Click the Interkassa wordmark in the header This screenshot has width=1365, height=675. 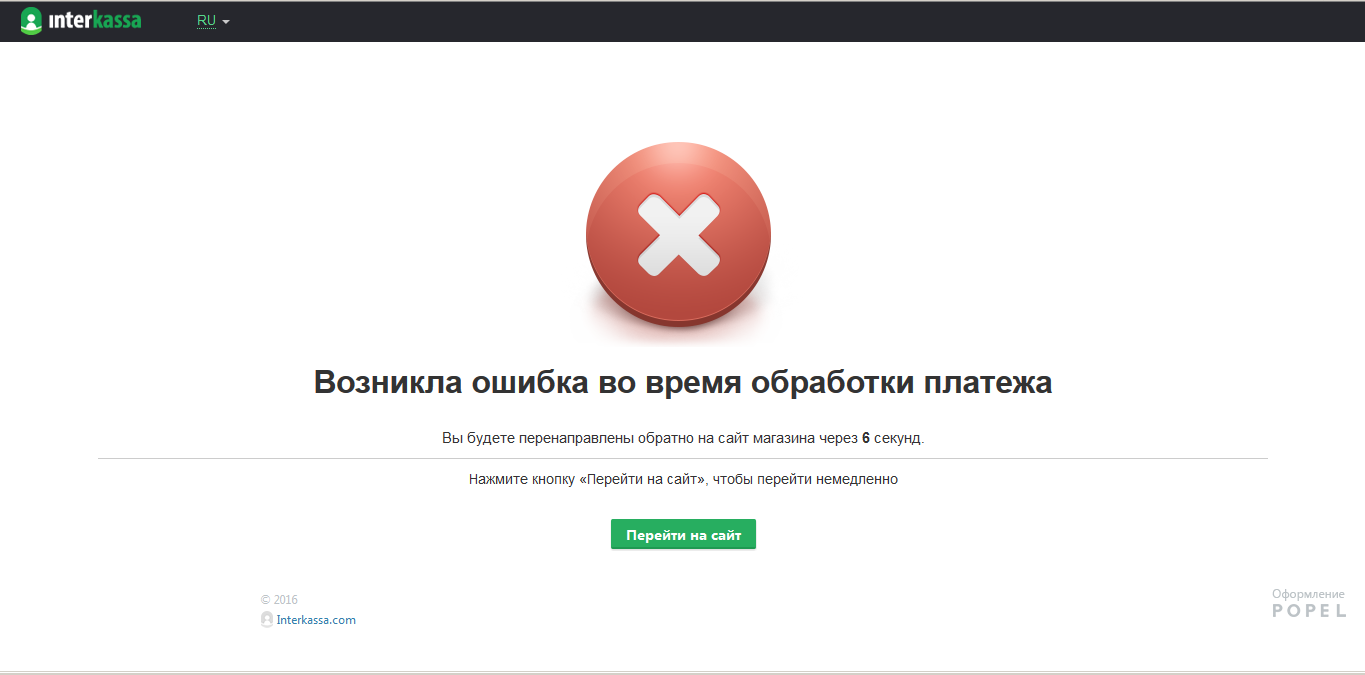click(95, 21)
